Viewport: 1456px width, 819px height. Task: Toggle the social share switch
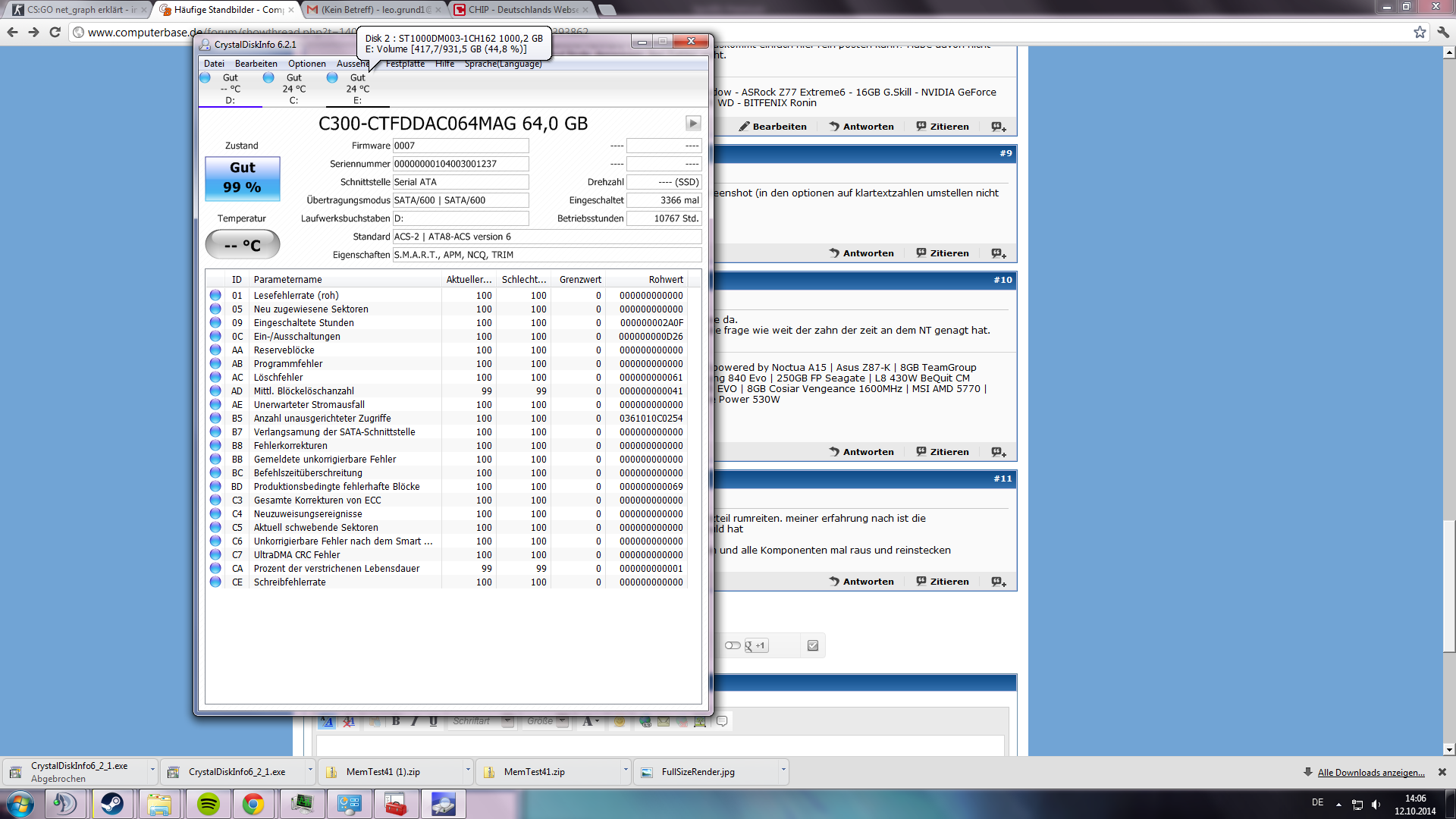(733, 645)
